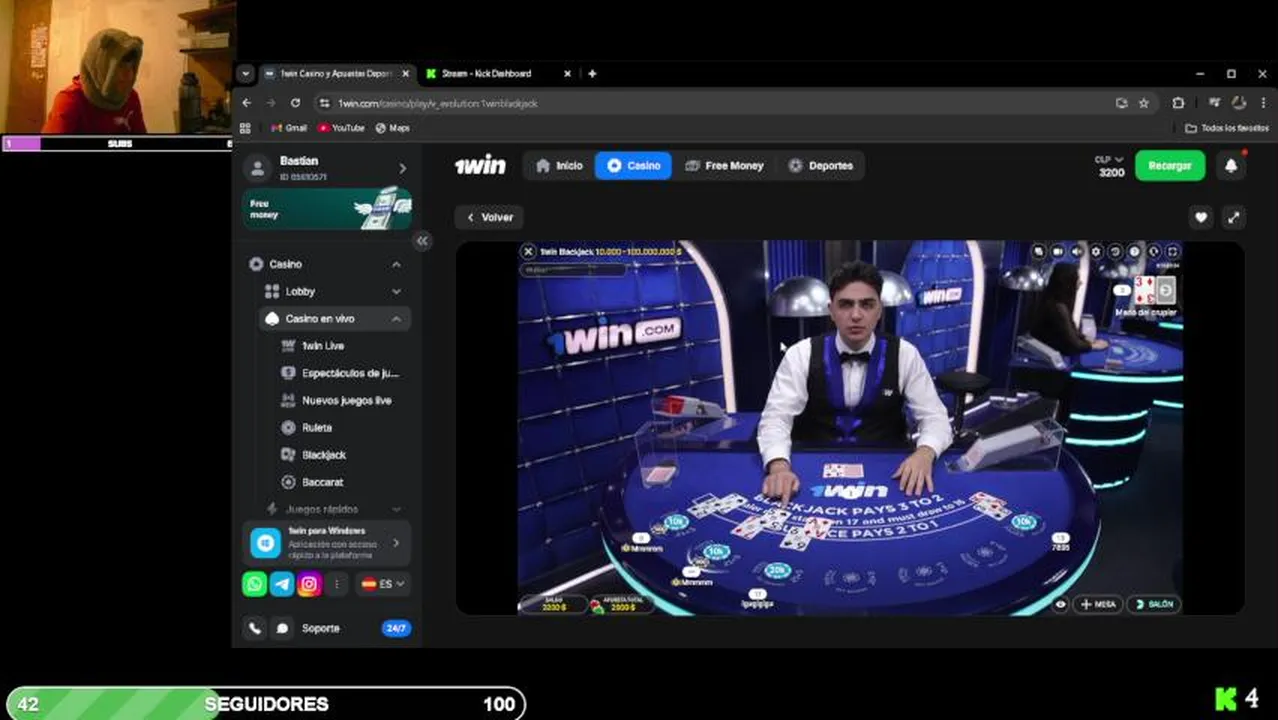
Task: Click the WhatsApp icon
Action: pyautogui.click(x=255, y=584)
